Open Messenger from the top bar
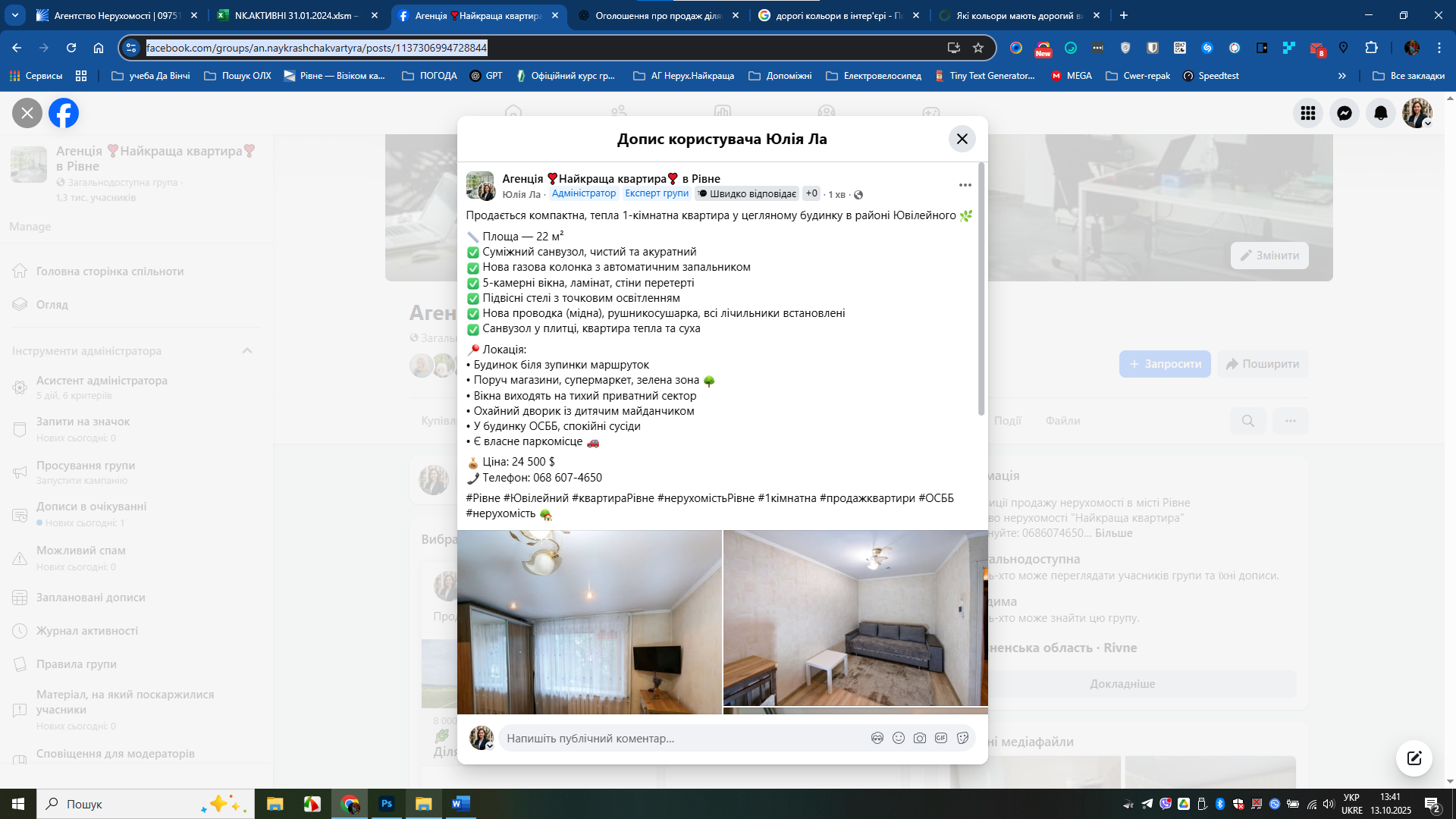The width and height of the screenshot is (1456, 819). tap(1345, 113)
